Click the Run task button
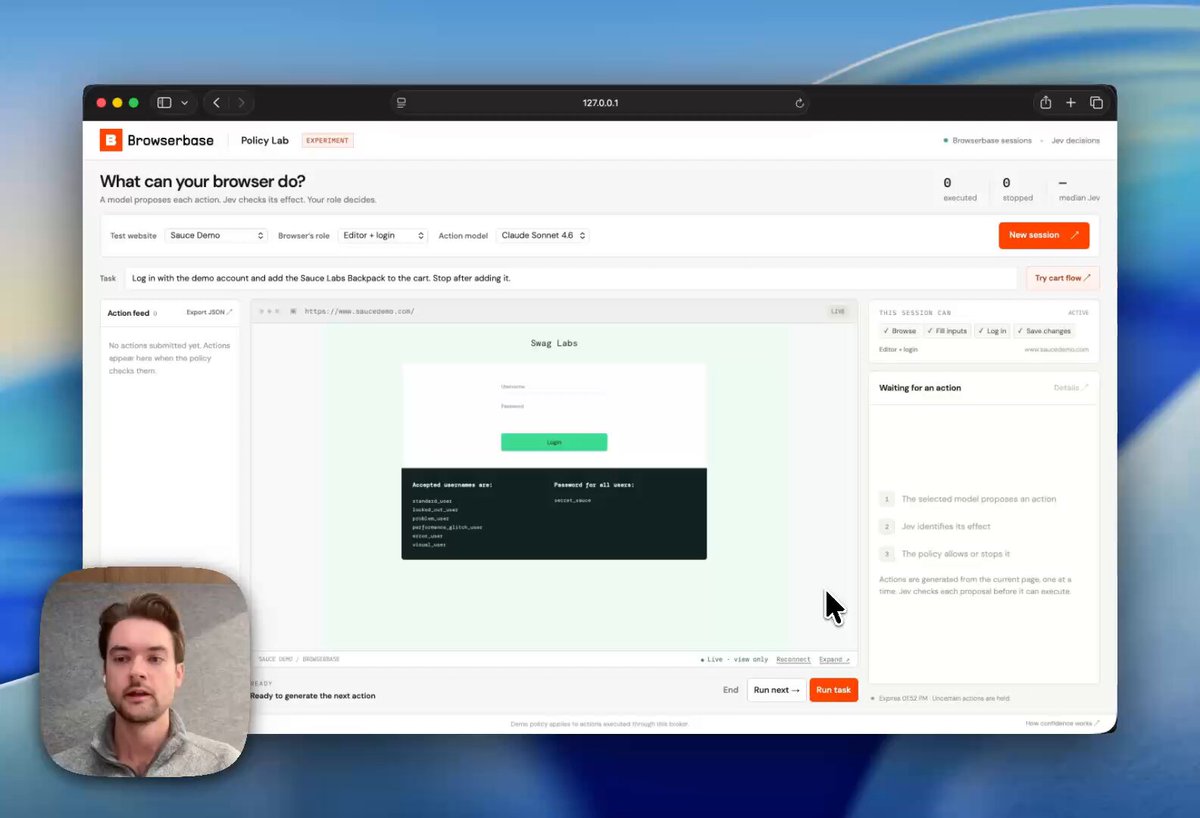1200x818 pixels. click(833, 690)
